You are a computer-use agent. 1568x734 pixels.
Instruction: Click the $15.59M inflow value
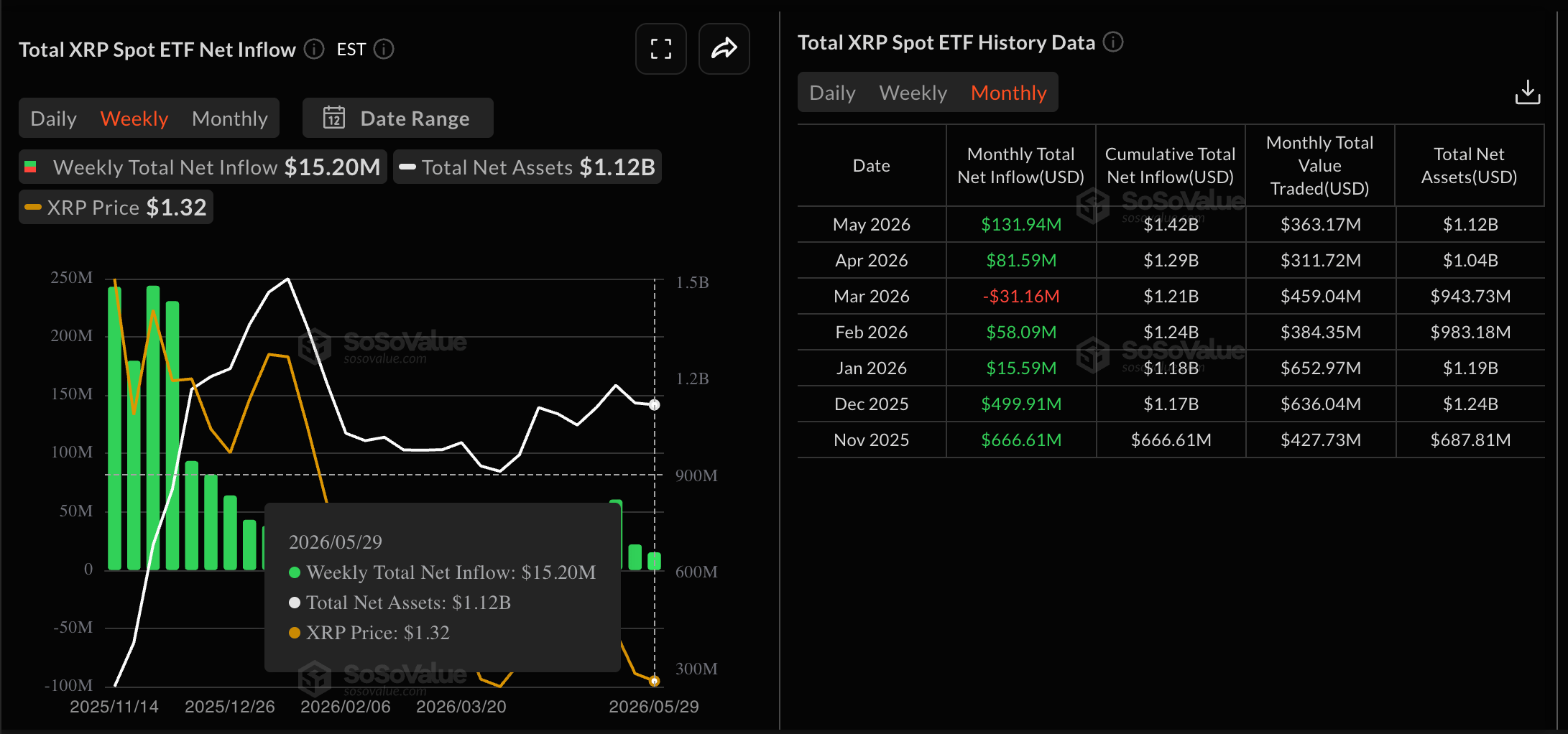(1021, 368)
